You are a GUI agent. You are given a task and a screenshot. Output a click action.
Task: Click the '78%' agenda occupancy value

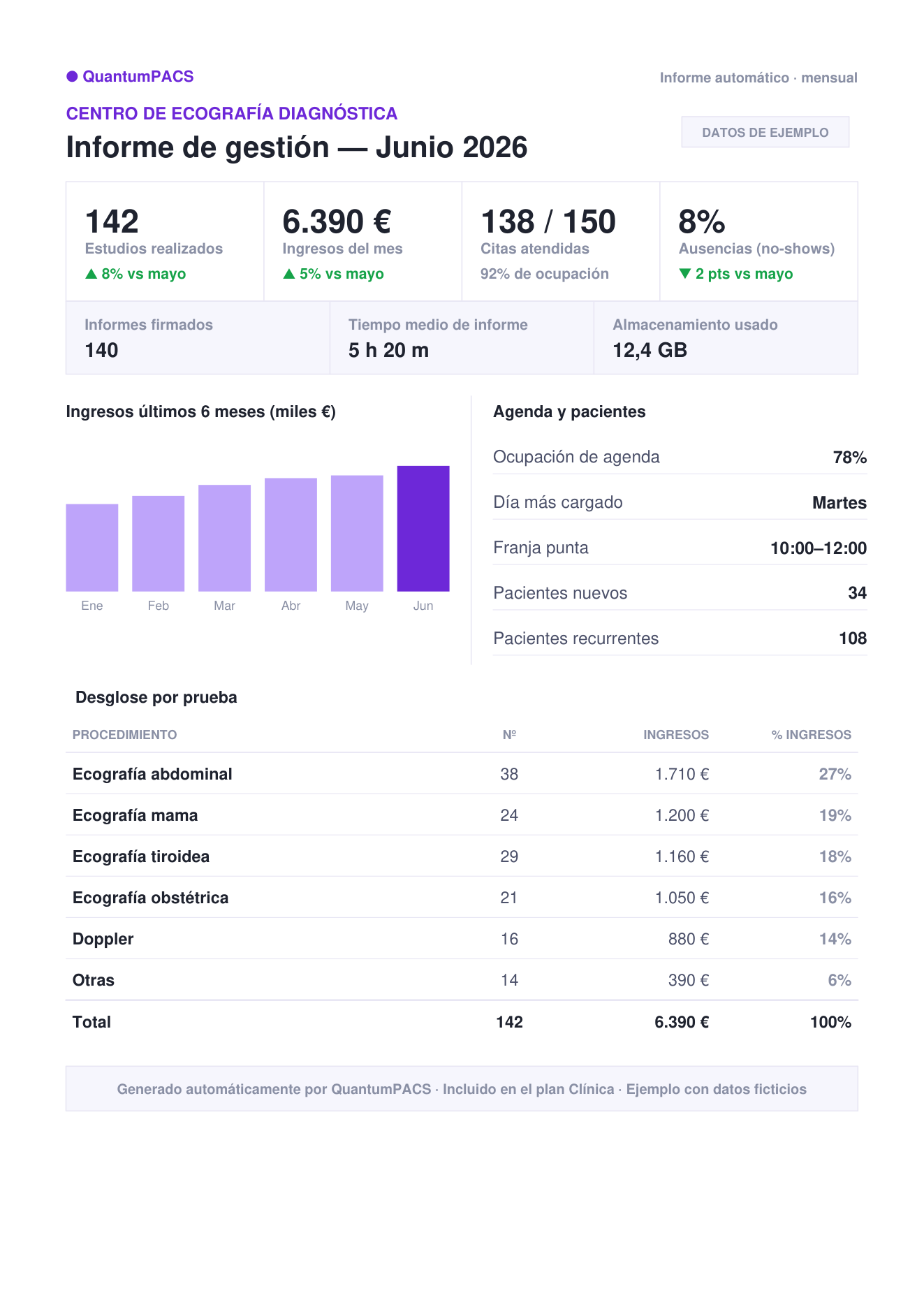(850, 458)
